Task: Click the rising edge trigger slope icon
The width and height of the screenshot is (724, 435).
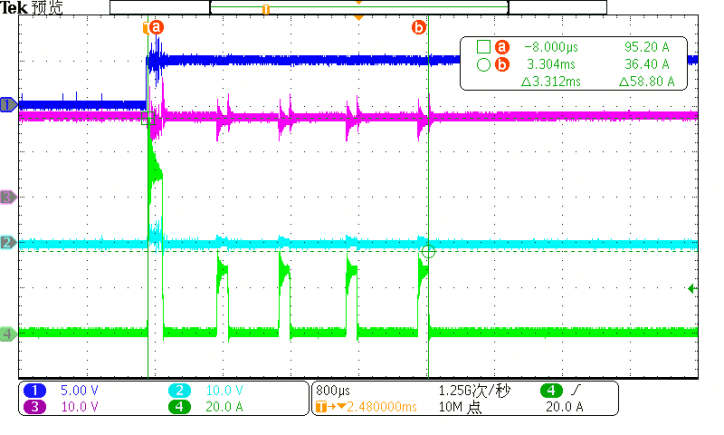Action: tap(576, 391)
